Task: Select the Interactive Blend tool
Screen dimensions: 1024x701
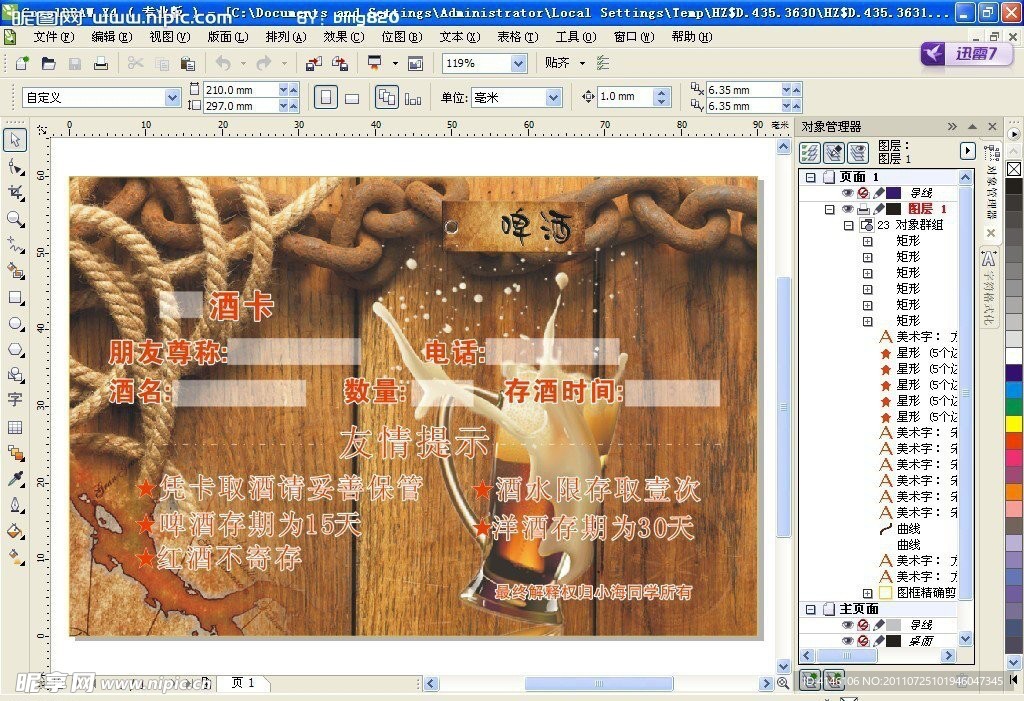Action: tap(15, 453)
